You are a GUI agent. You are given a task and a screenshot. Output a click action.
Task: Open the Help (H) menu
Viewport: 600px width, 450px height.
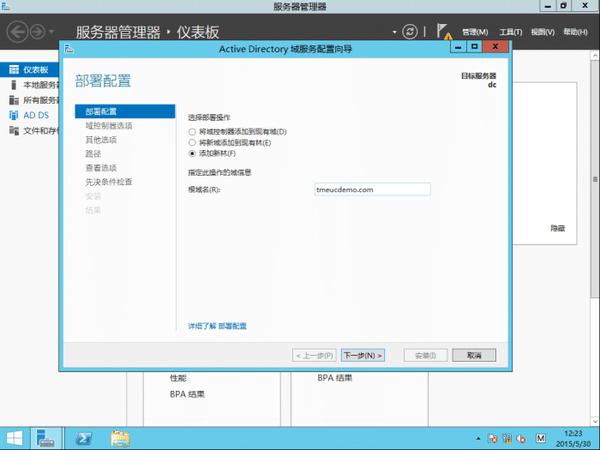coord(575,32)
